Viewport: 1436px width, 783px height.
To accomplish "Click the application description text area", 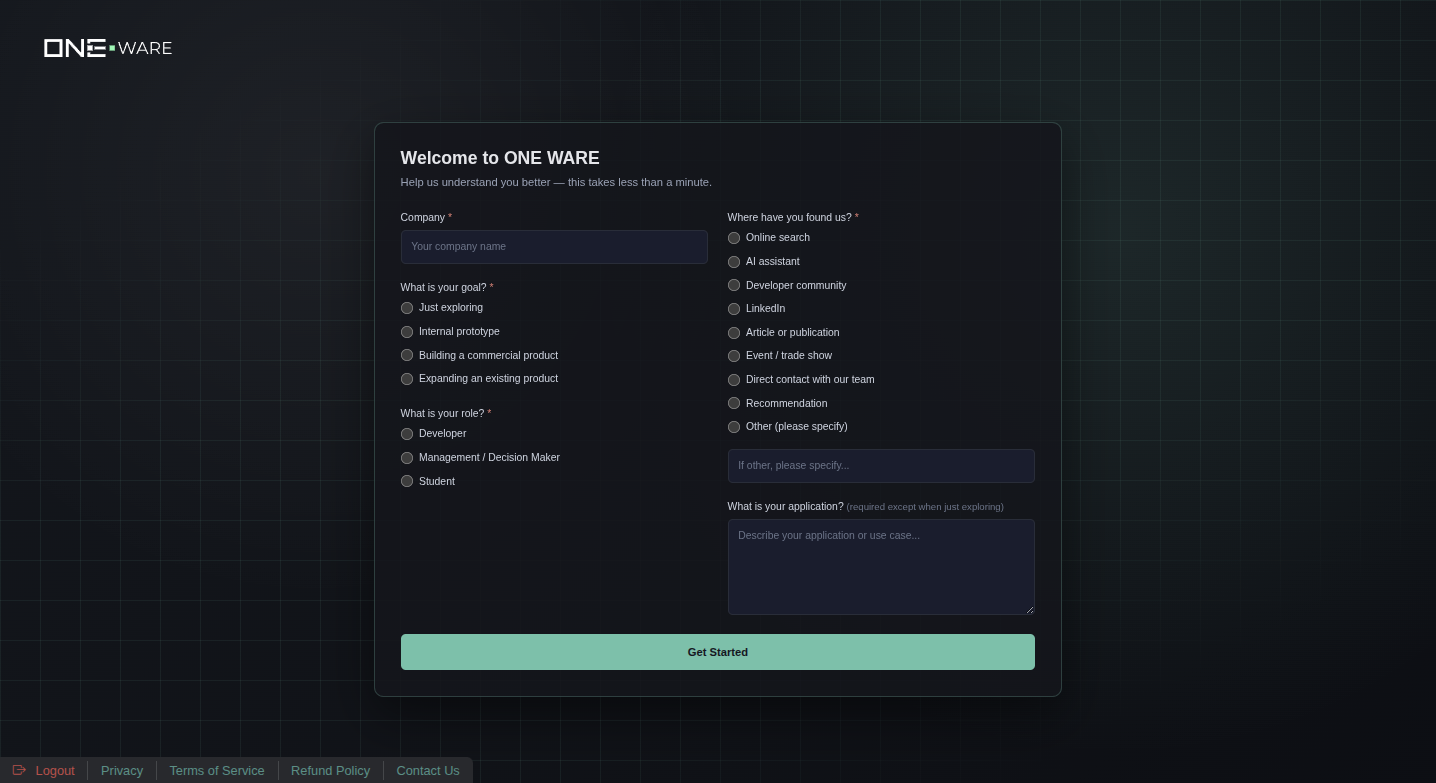I will tap(881, 567).
